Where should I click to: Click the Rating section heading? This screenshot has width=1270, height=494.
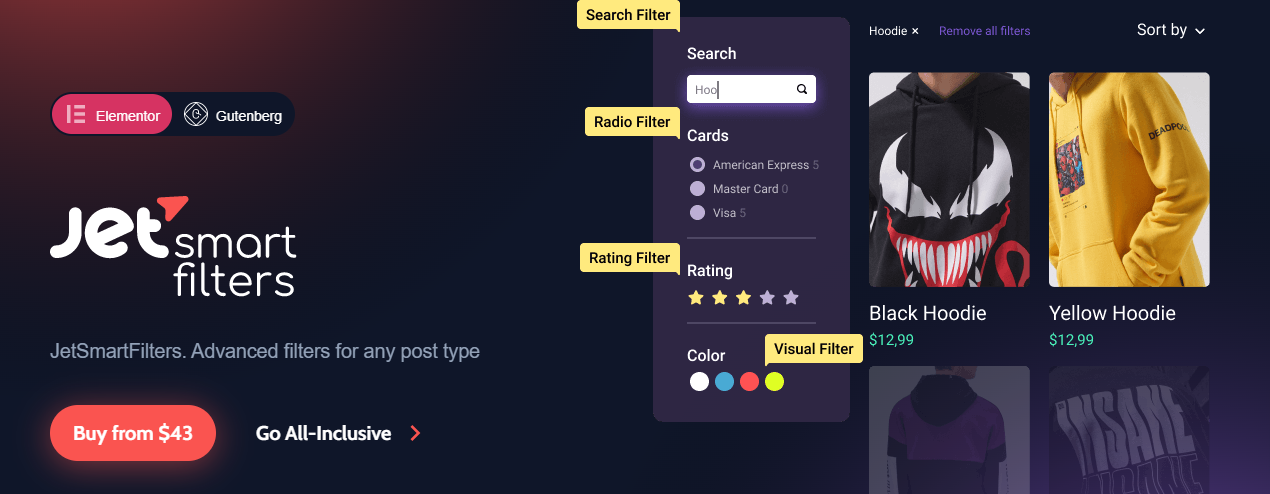710,271
